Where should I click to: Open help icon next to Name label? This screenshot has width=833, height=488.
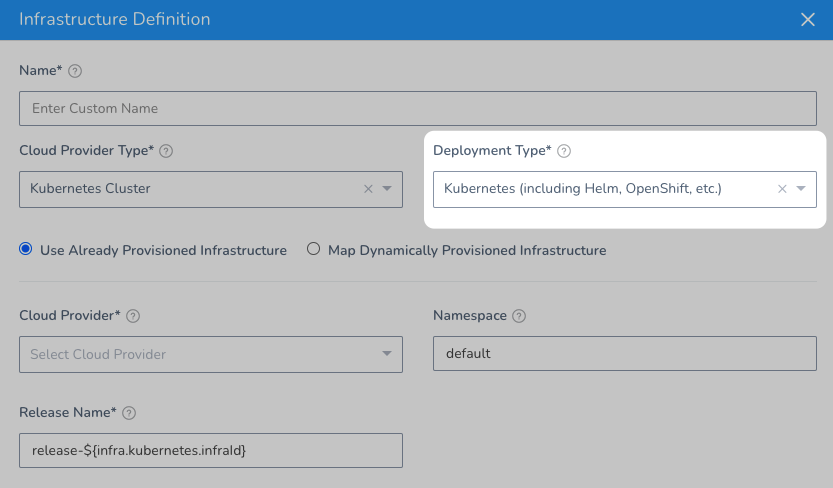click(x=75, y=71)
